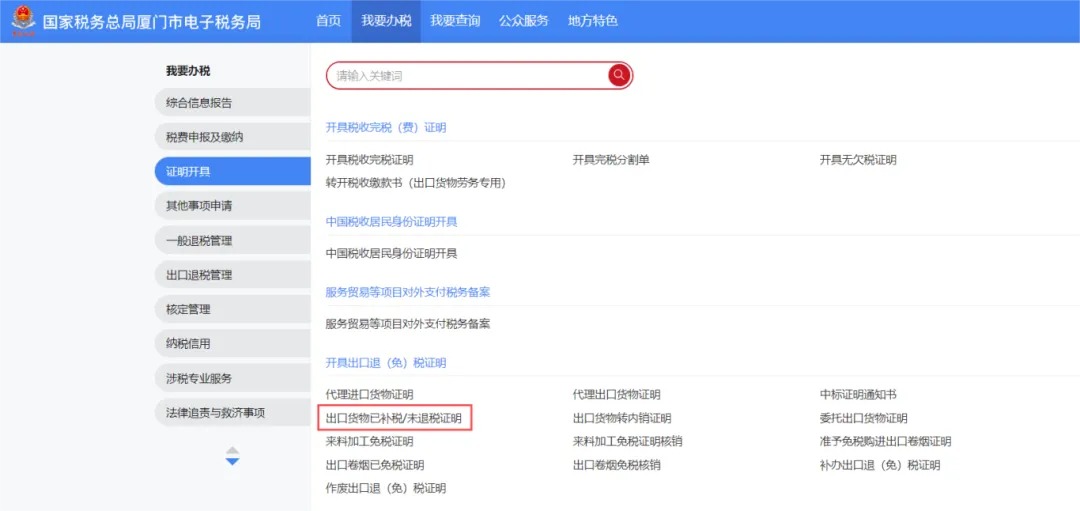Switch to 我要查询 tab

pyautogui.click(x=455, y=21)
